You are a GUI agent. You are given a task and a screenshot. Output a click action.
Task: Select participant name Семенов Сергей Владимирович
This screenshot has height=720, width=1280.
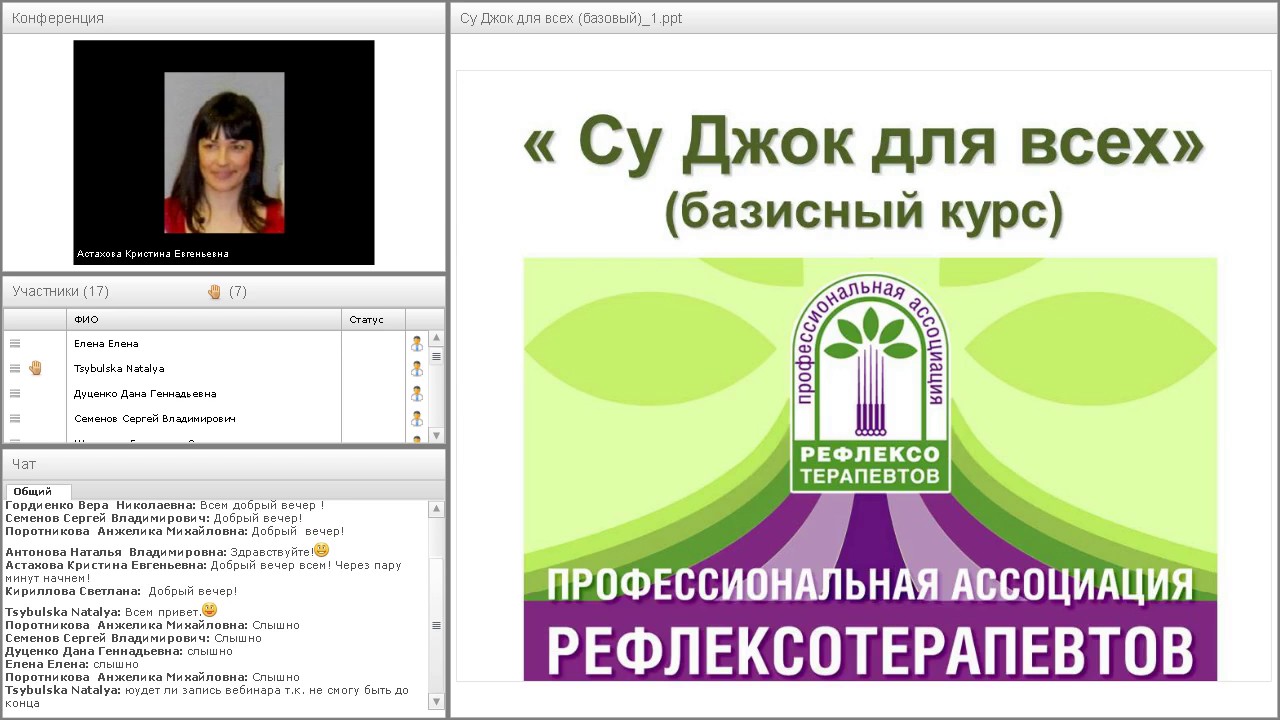point(155,418)
